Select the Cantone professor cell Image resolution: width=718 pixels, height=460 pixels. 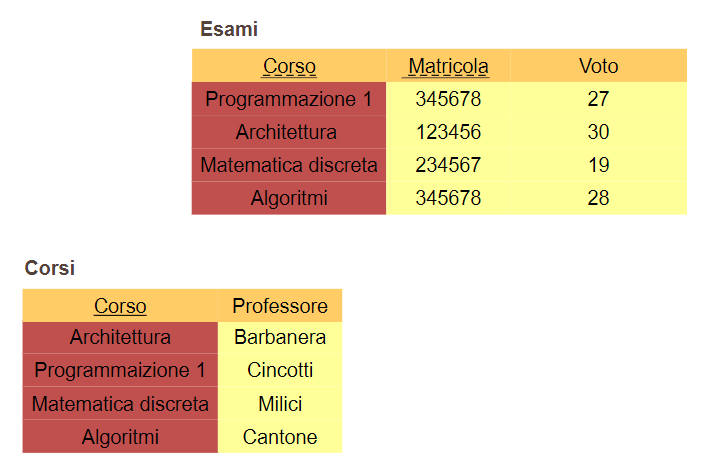[x=280, y=437]
